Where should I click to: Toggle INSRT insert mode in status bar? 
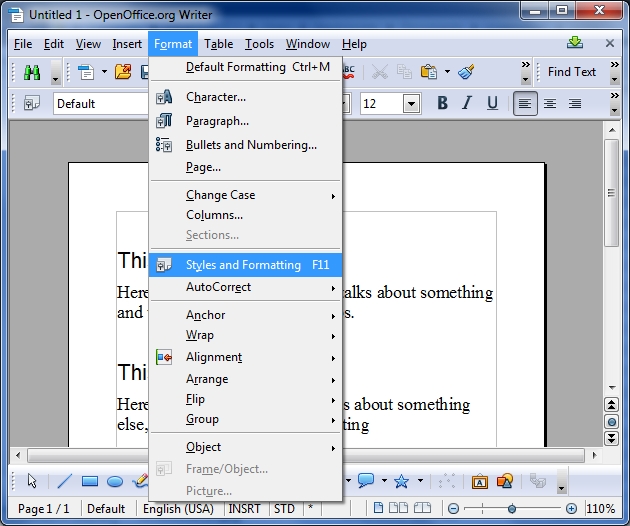pyautogui.click(x=244, y=509)
